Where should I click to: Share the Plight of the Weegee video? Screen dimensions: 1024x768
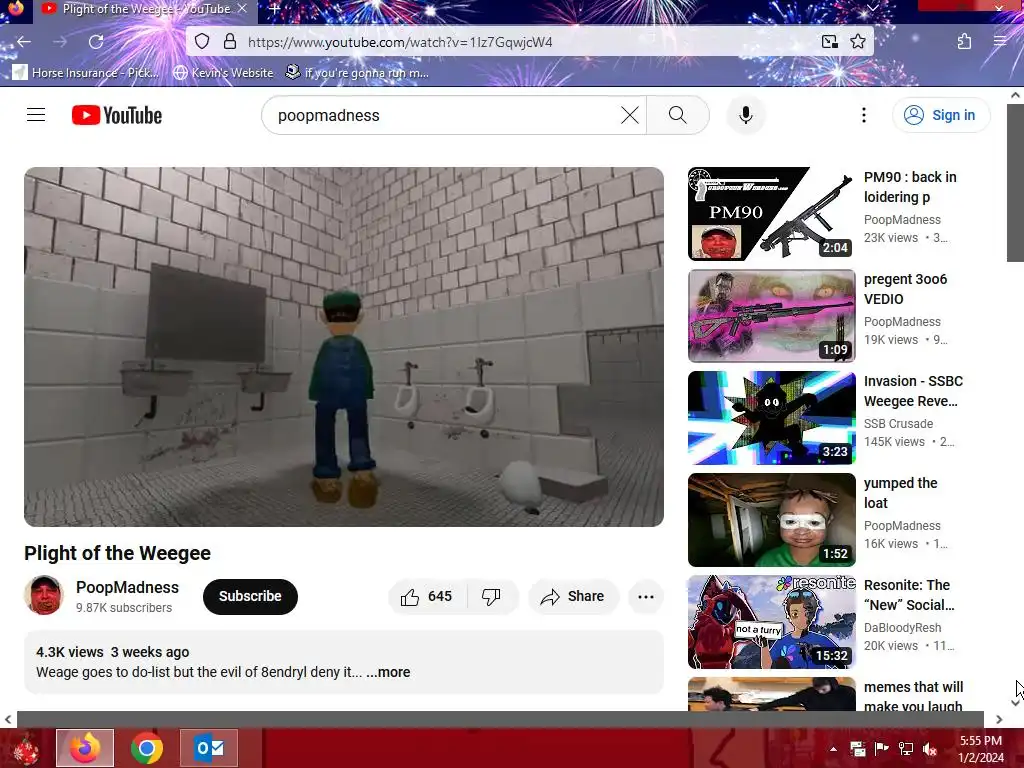click(x=573, y=596)
